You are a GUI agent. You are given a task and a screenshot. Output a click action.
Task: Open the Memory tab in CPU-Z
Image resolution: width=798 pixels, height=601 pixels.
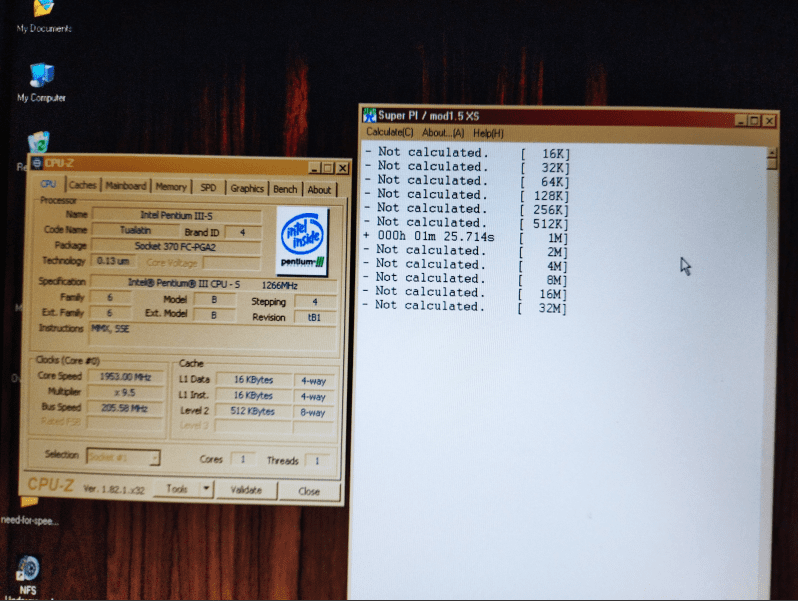click(171, 187)
